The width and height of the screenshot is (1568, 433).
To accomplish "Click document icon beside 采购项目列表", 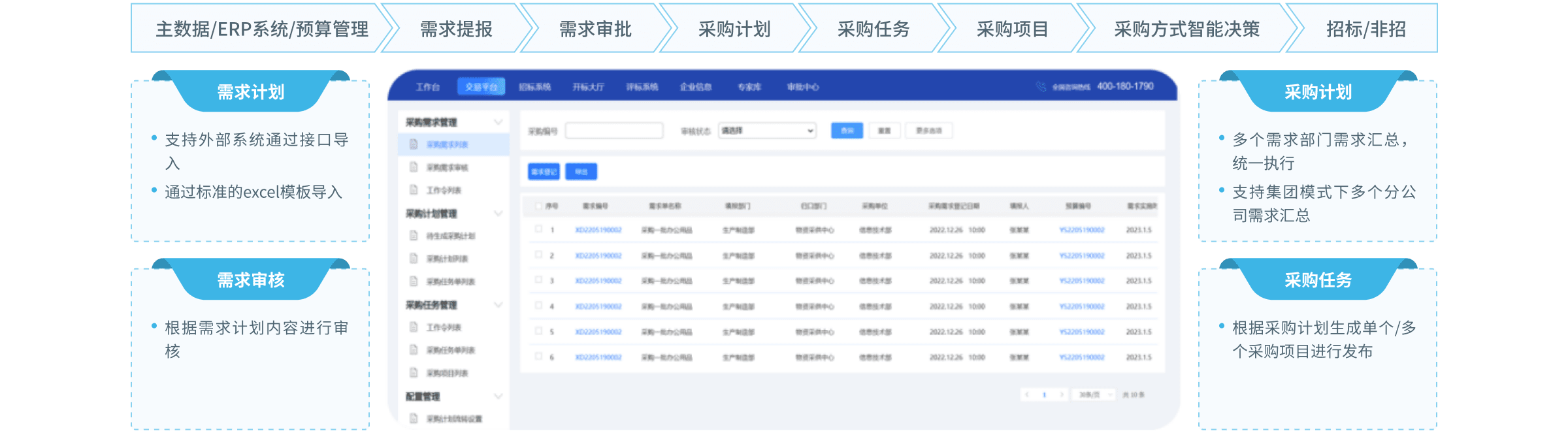I will (414, 373).
